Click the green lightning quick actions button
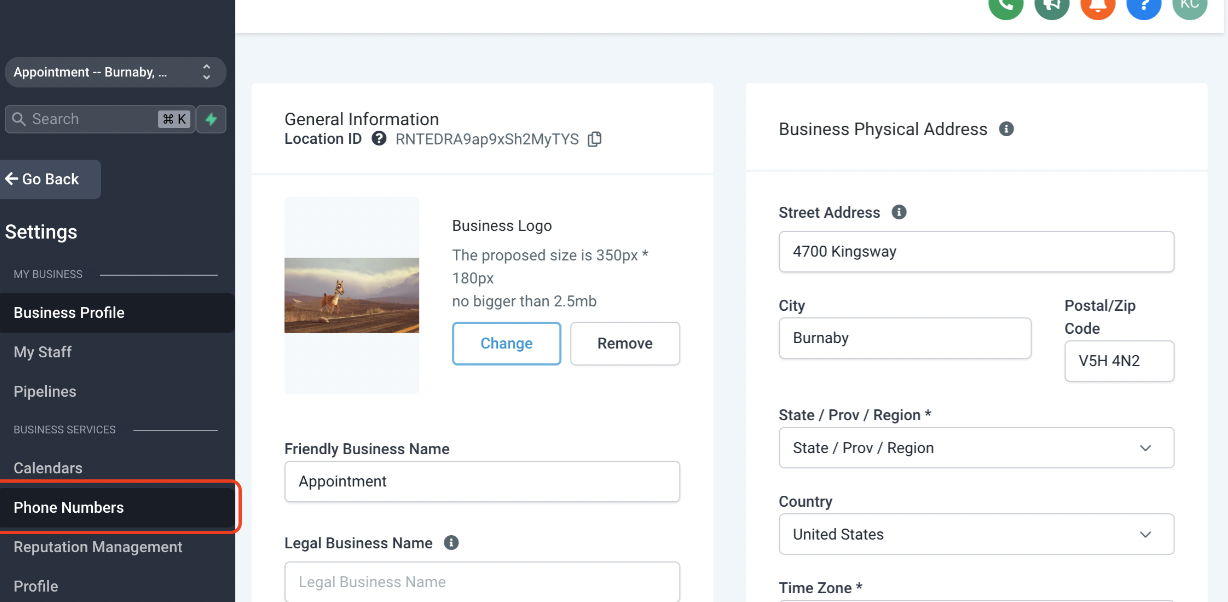Screen dimensions: 1228x602 [211, 119]
